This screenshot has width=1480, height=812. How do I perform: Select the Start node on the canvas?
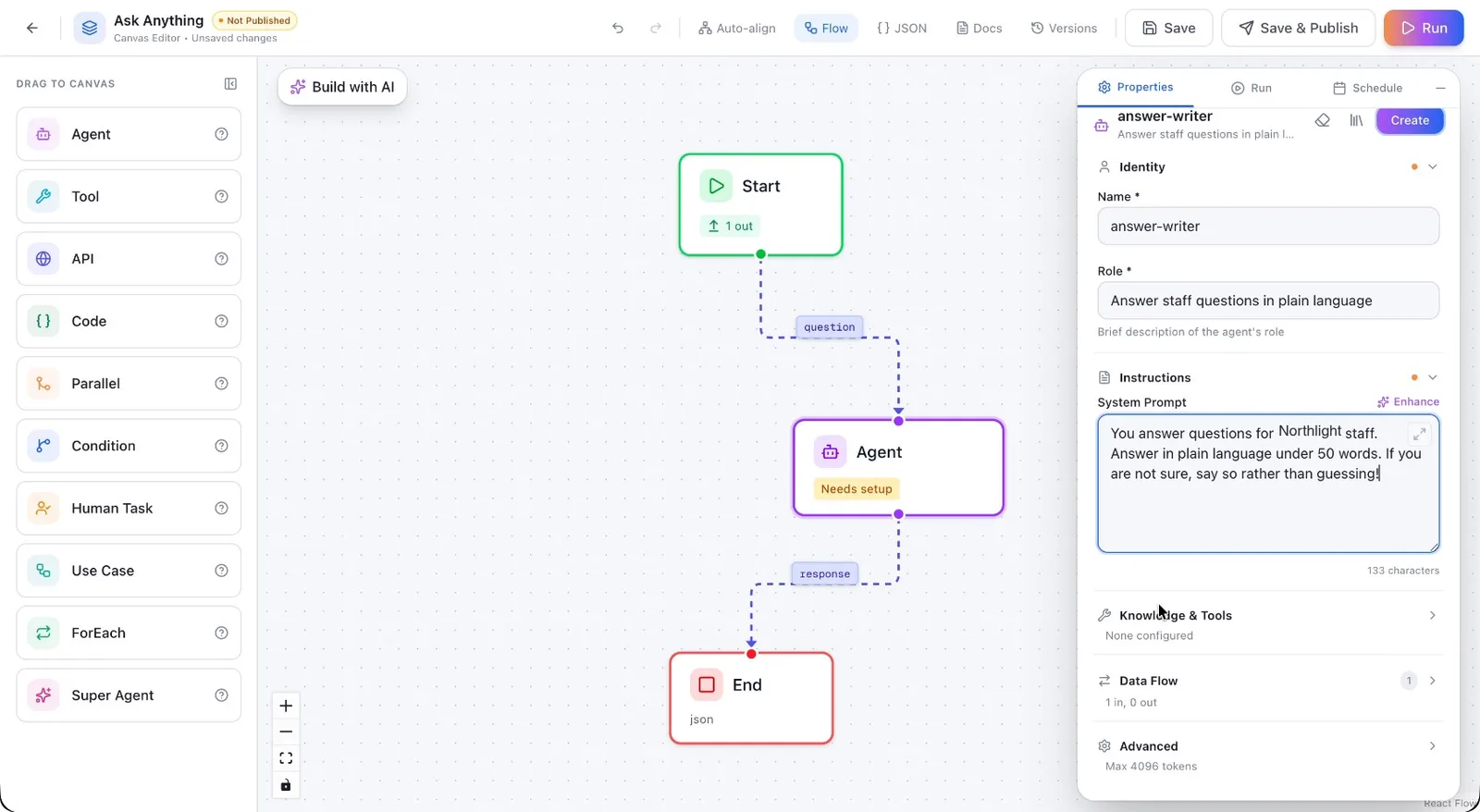tap(760, 204)
